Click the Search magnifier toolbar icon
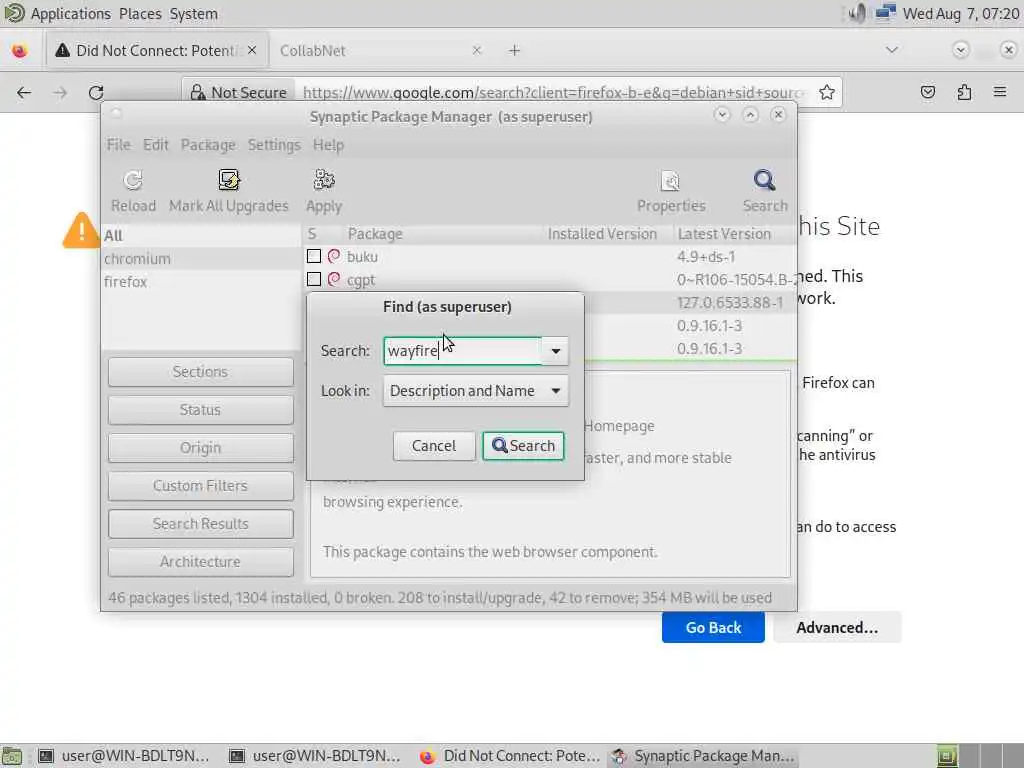 coord(765,180)
